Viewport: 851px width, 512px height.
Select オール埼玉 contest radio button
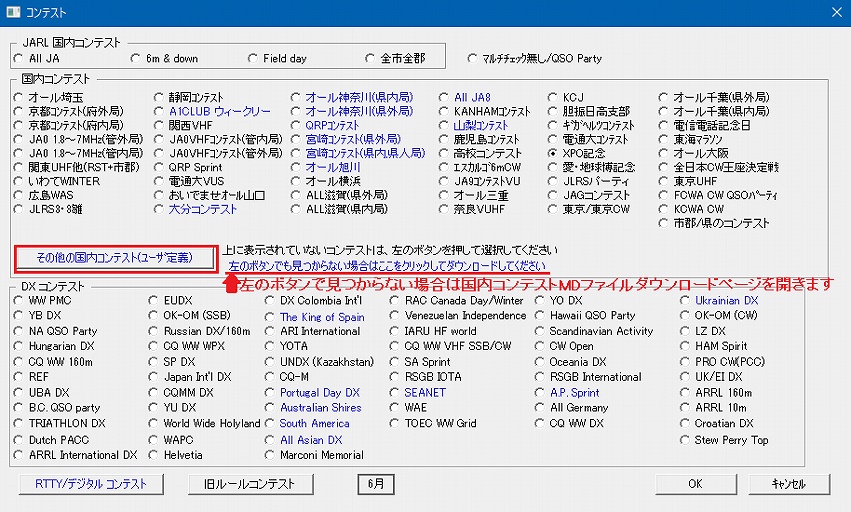pyautogui.click(x=20, y=97)
